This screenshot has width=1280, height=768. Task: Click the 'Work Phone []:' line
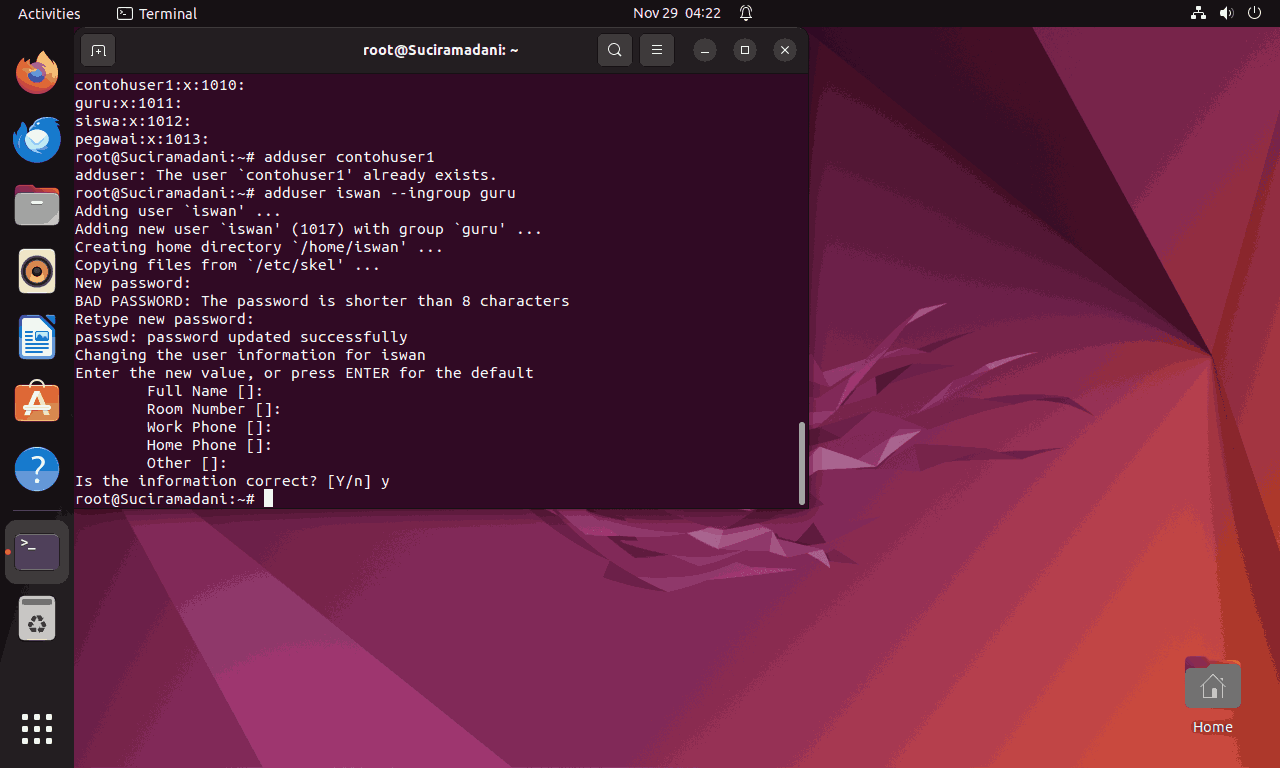(x=209, y=427)
